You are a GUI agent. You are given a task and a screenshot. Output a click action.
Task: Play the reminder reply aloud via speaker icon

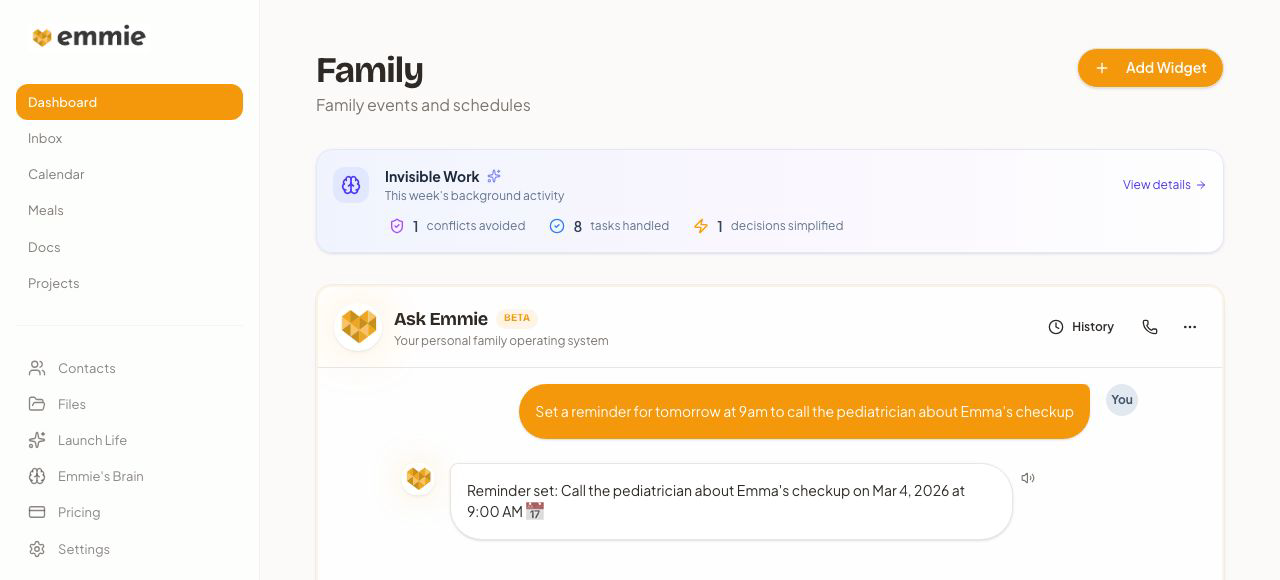(1028, 478)
